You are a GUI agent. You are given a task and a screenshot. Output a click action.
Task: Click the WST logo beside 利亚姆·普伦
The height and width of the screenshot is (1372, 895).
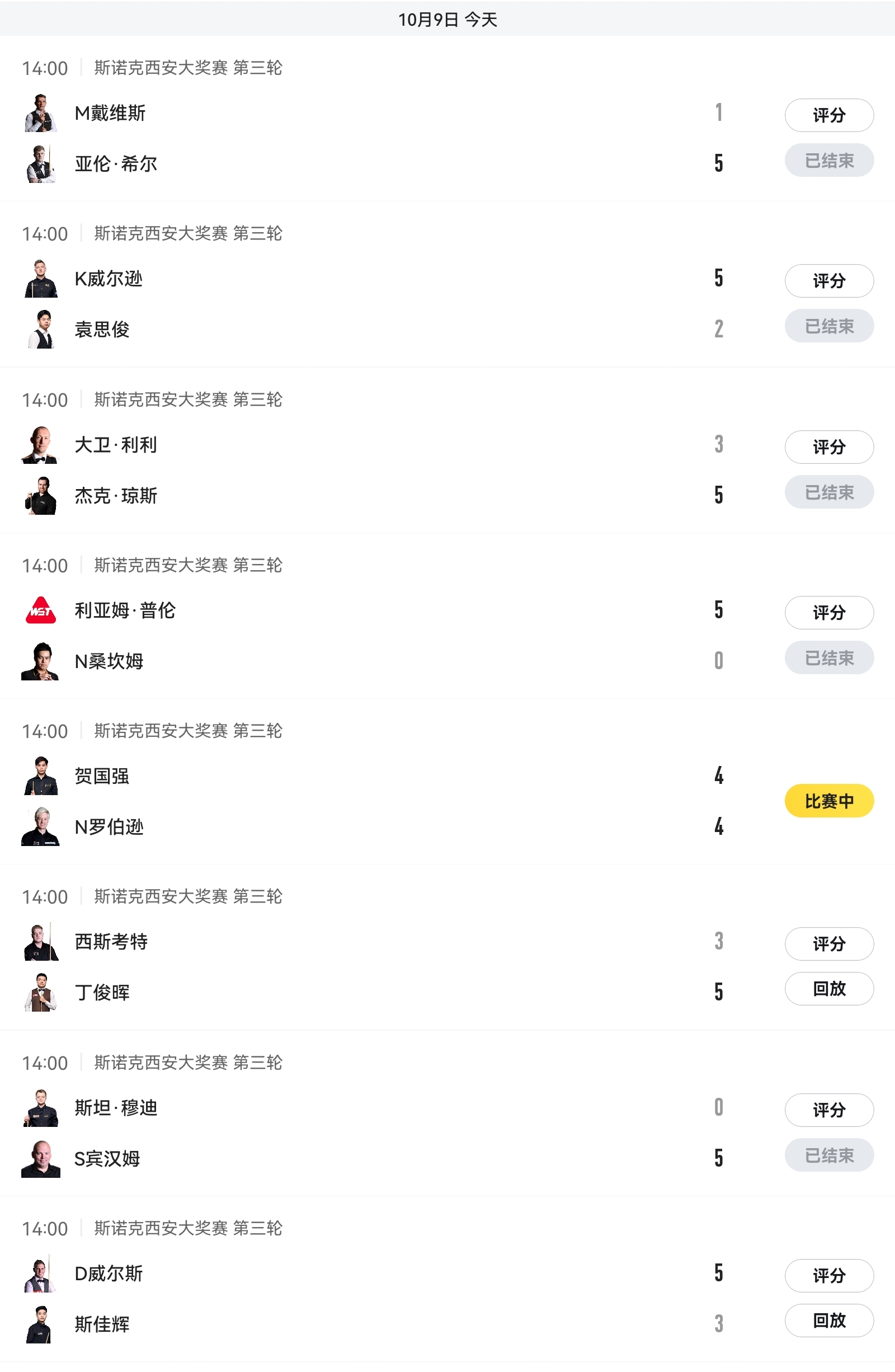(41, 610)
